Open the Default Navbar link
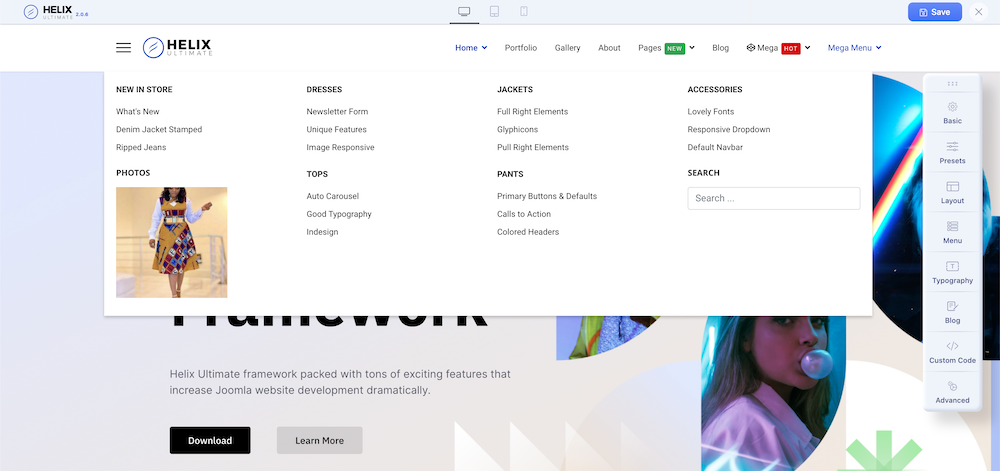Image resolution: width=1000 pixels, height=471 pixels. pyautogui.click(x=715, y=147)
